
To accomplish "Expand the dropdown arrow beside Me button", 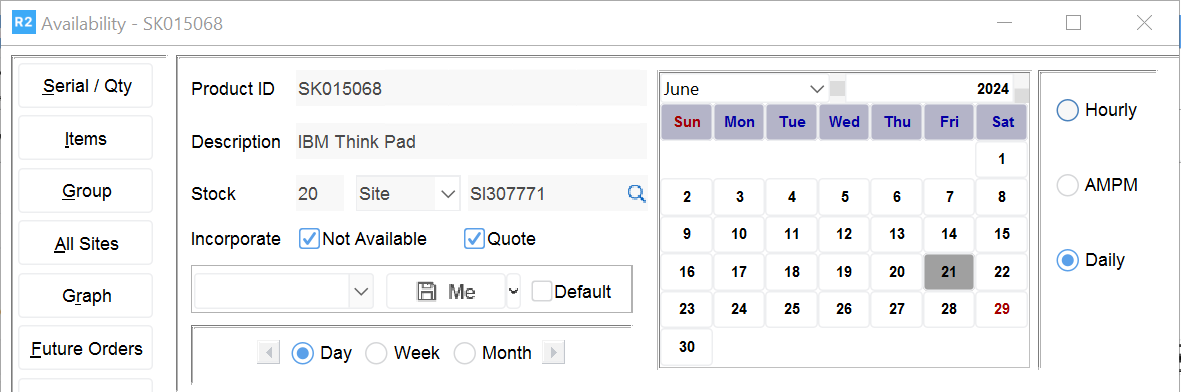I will tap(514, 291).
